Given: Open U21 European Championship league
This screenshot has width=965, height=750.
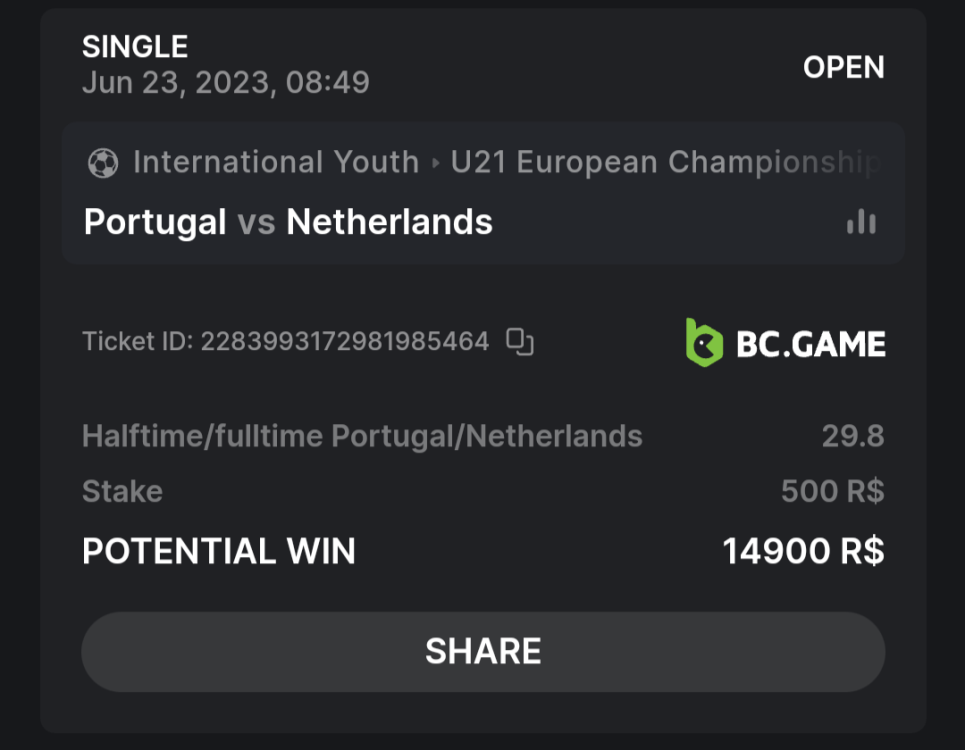Looking at the screenshot, I should click(665, 162).
